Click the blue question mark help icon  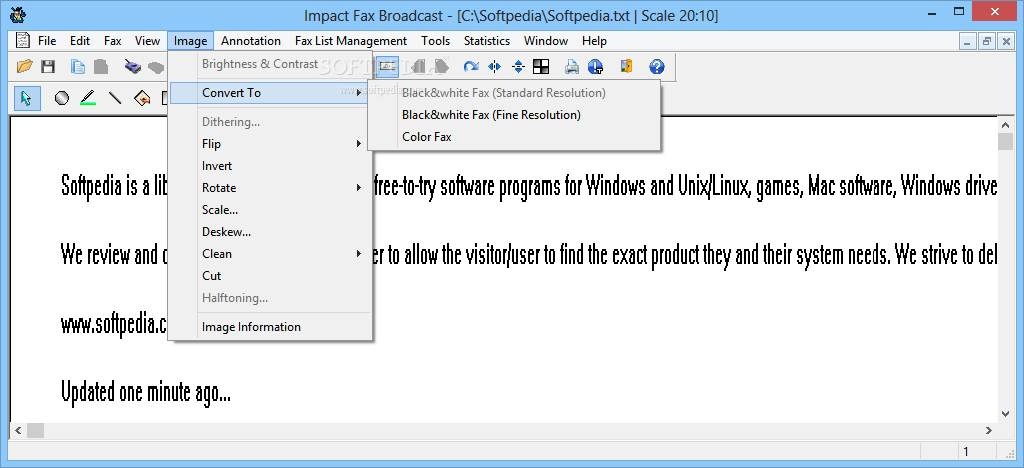pos(657,66)
